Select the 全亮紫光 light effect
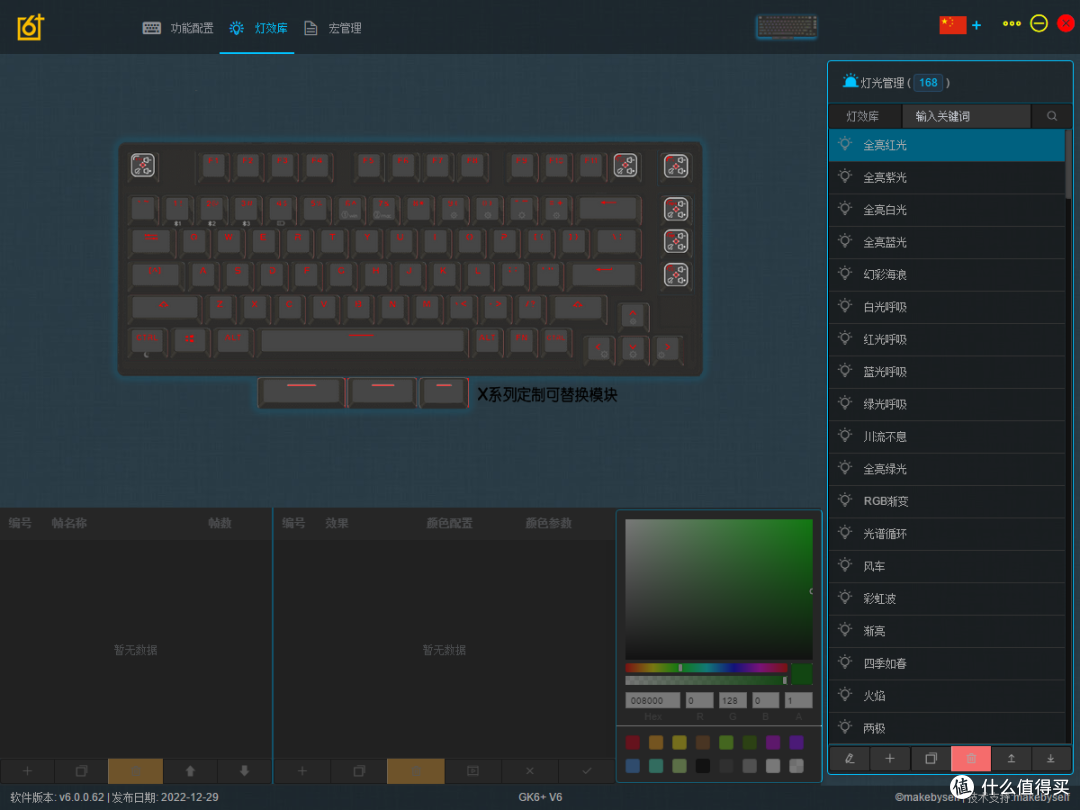The image size is (1080, 810). (x=946, y=178)
